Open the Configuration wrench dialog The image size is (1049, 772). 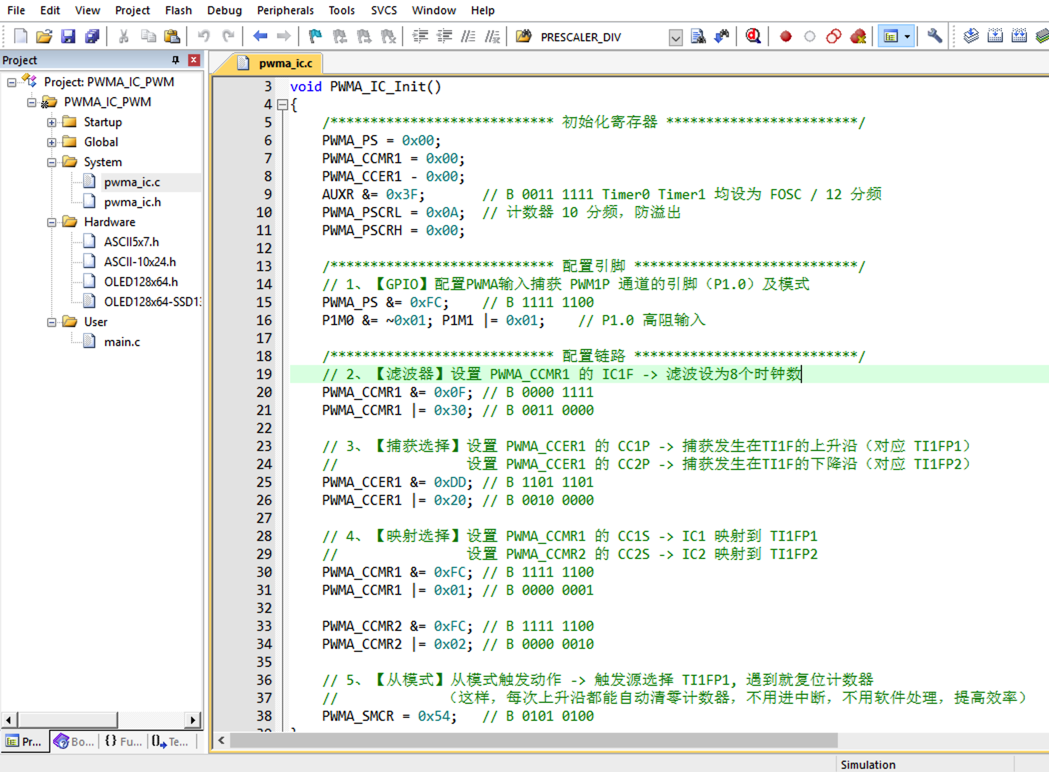(935, 36)
